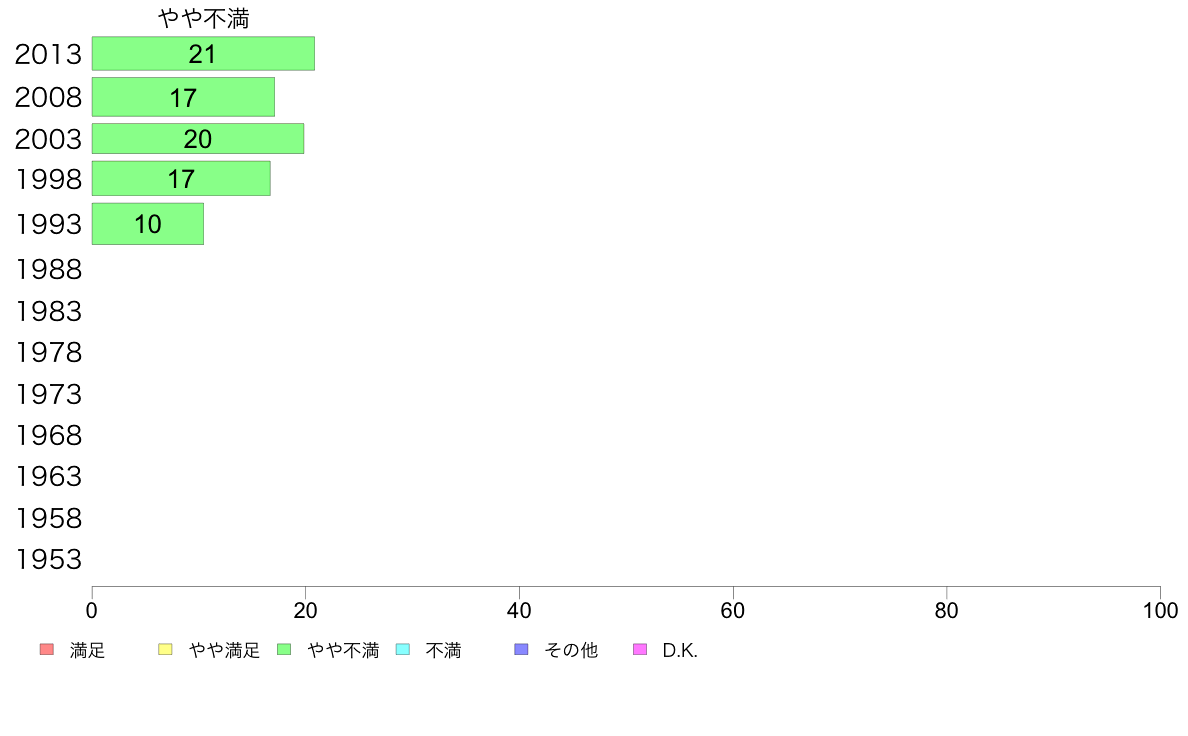
Task: Select the 2003 bar showing 20
Action: (x=198, y=139)
